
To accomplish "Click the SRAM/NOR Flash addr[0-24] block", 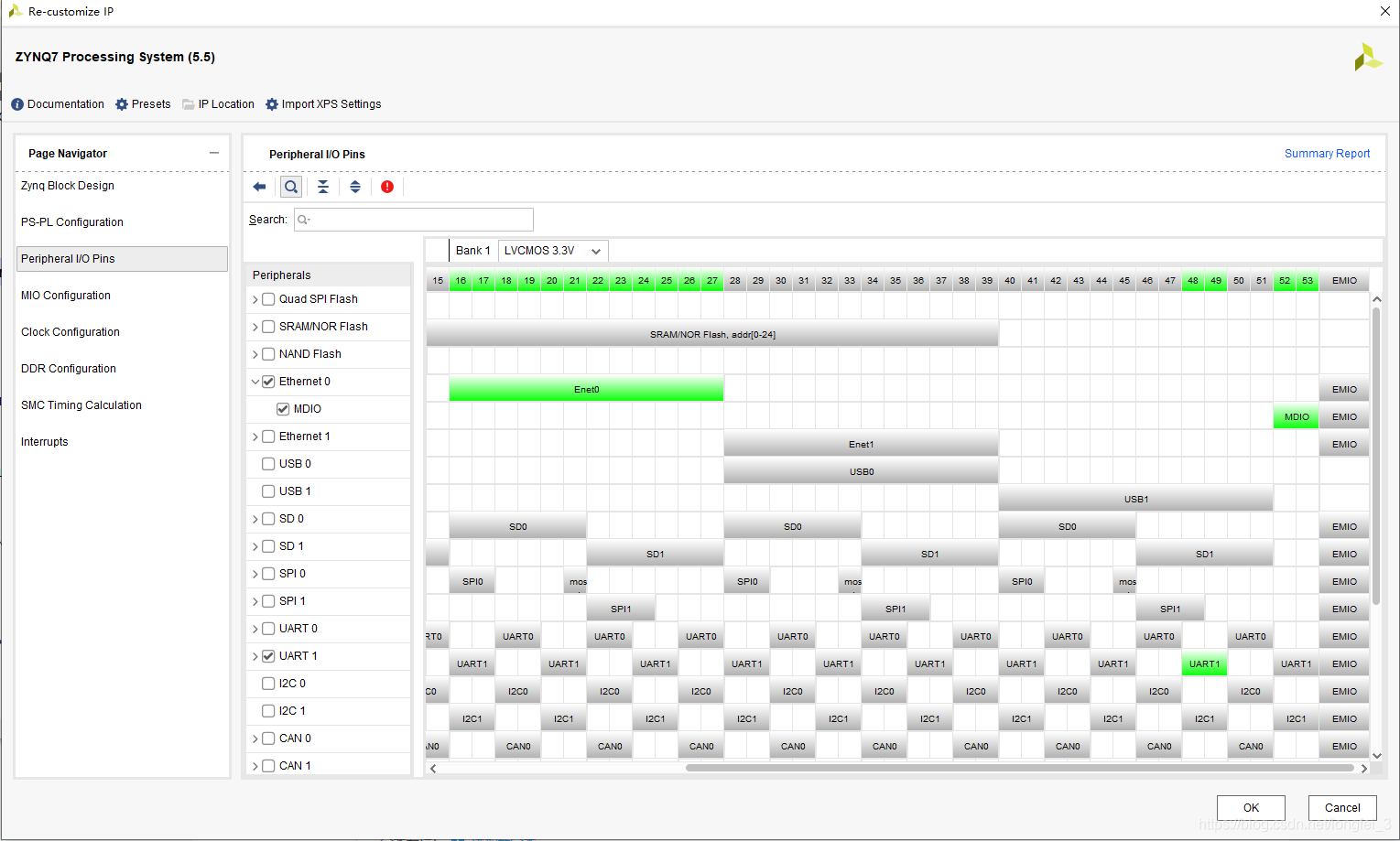I will click(x=712, y=335).
